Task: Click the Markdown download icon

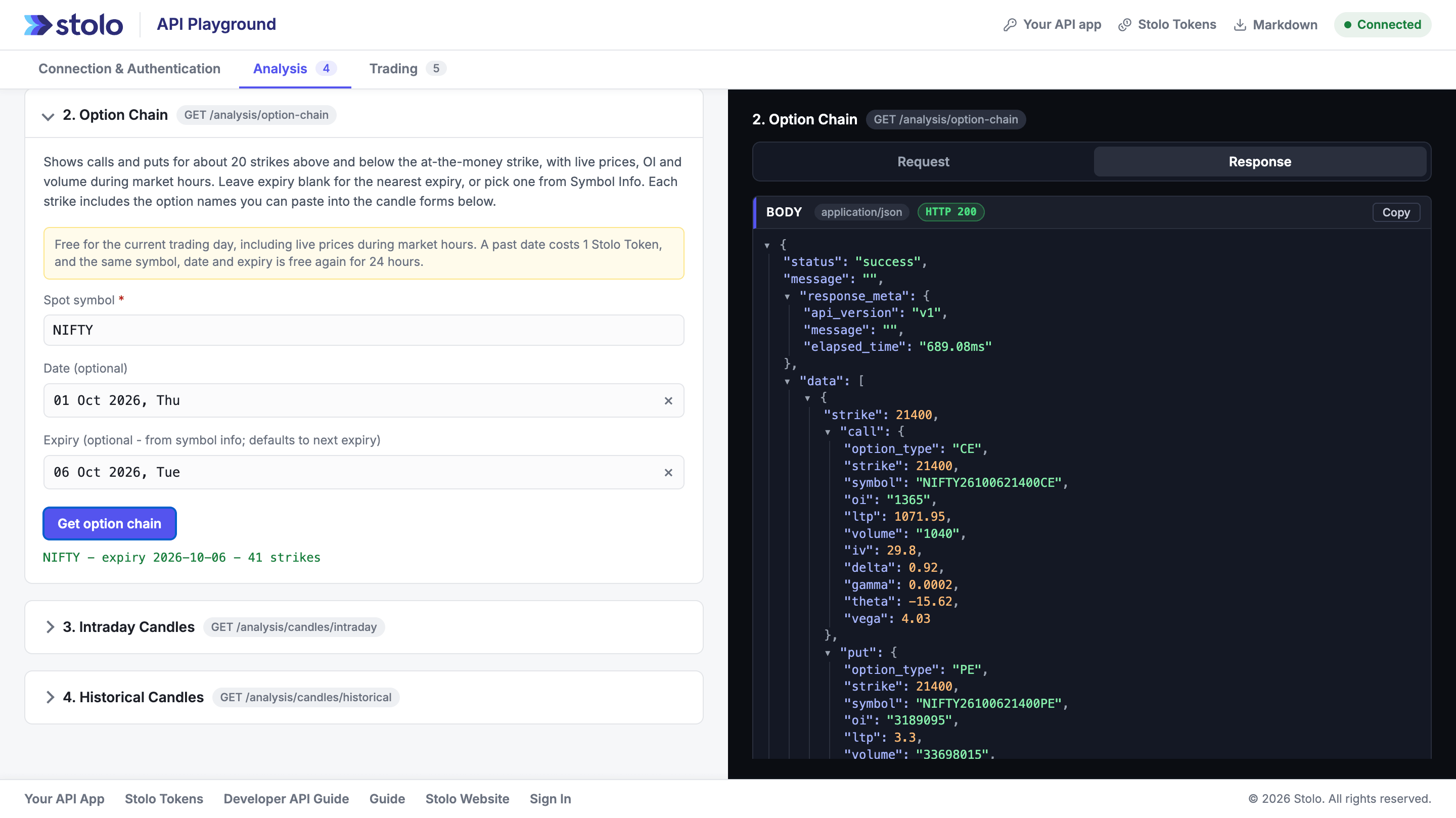Action: click(x=1240, y=25)
